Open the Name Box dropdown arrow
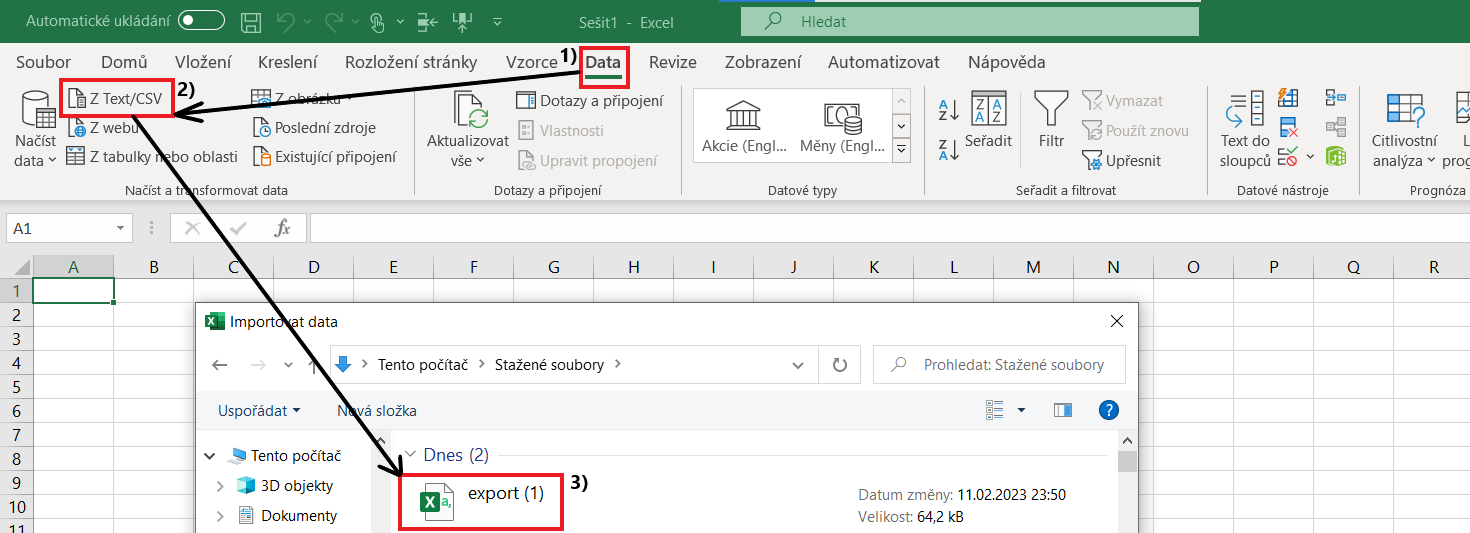Viewport: 1470px width, 533px height. 121,228
